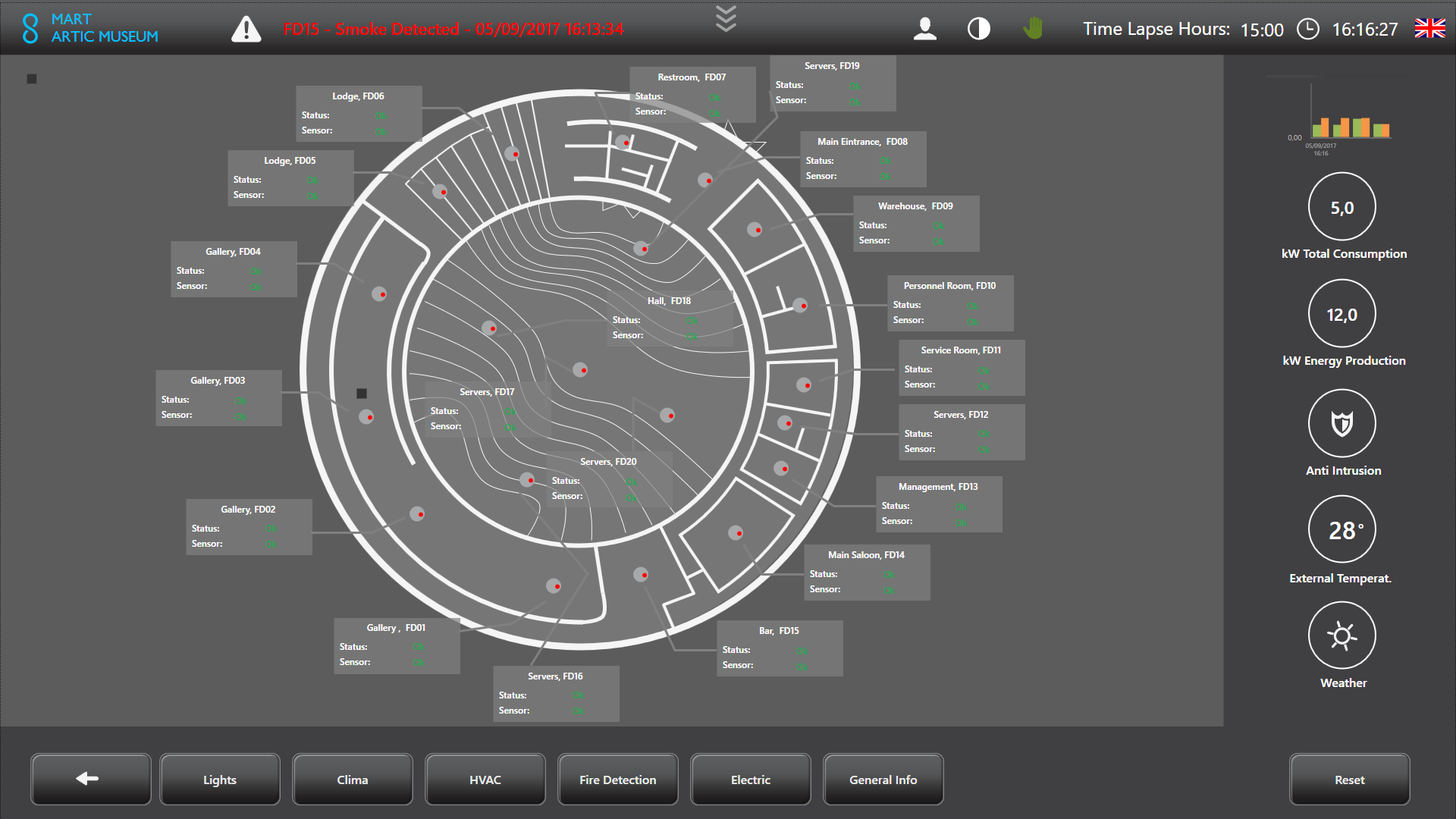Select the Service Room, FD11 sensor card

(962, 368)
